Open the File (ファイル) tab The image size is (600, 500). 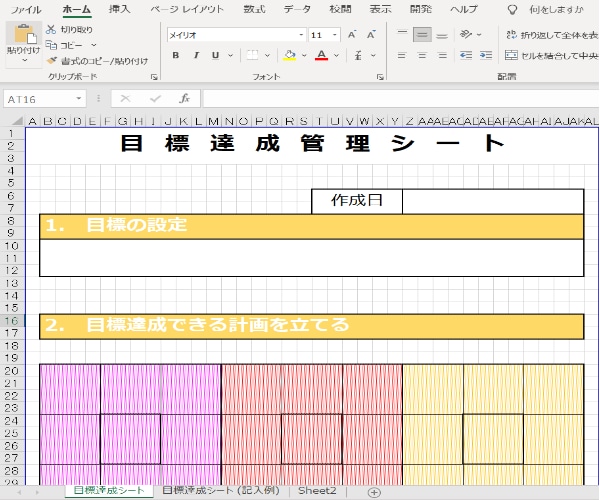(x=26, y=9)
